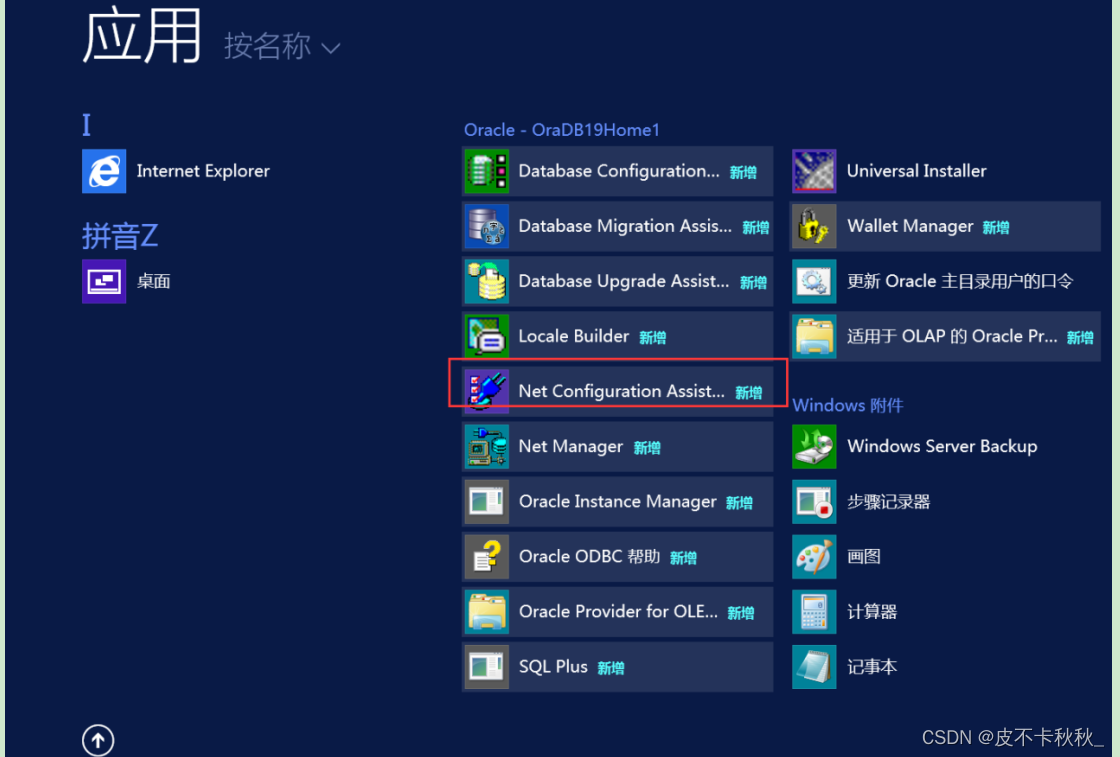Click the Windows 附件 group header
The width and height of the screenshot is (1120, 757).
tap(848, 406)
